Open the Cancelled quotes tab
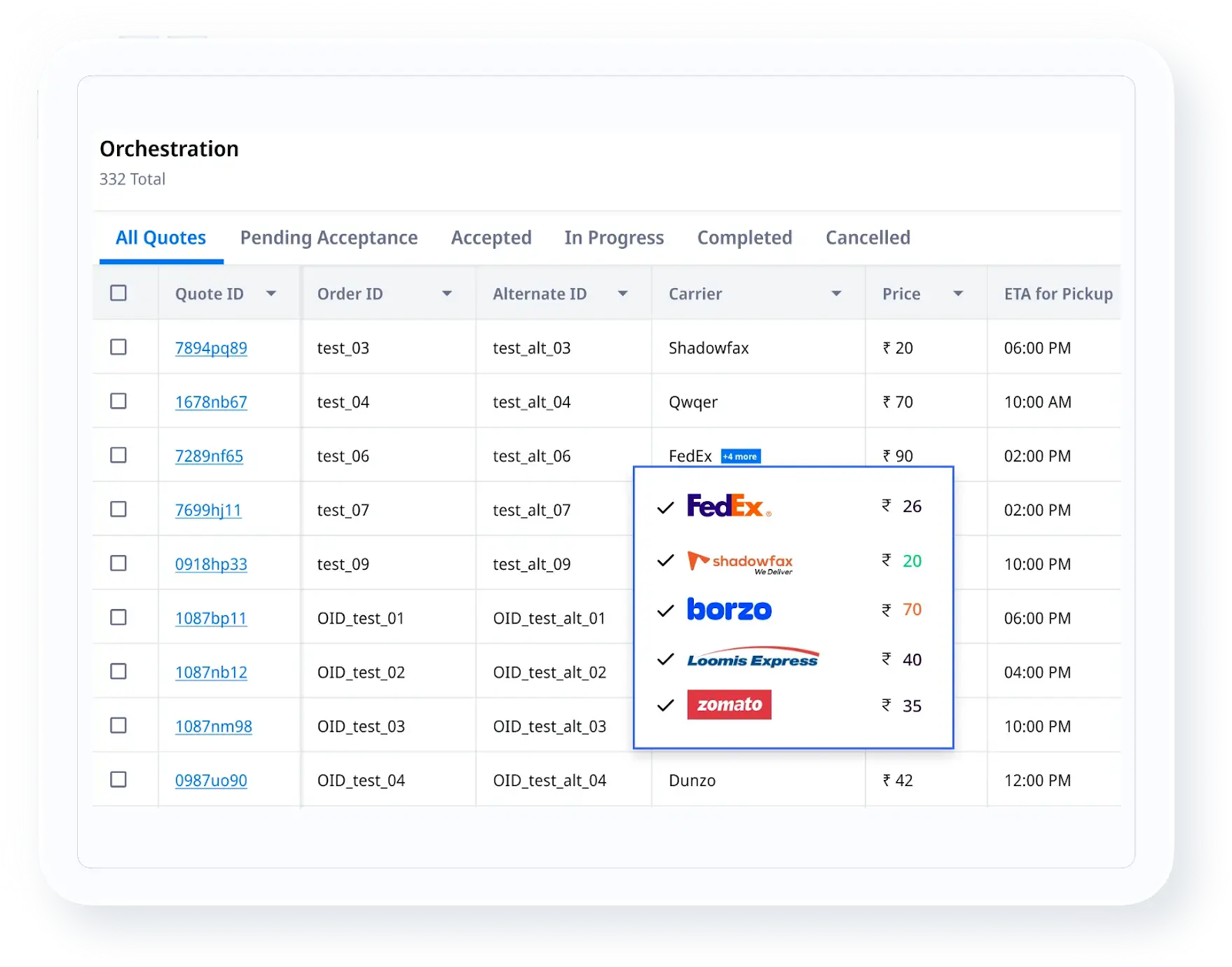The image size is (1232, 967). [868, 237]
